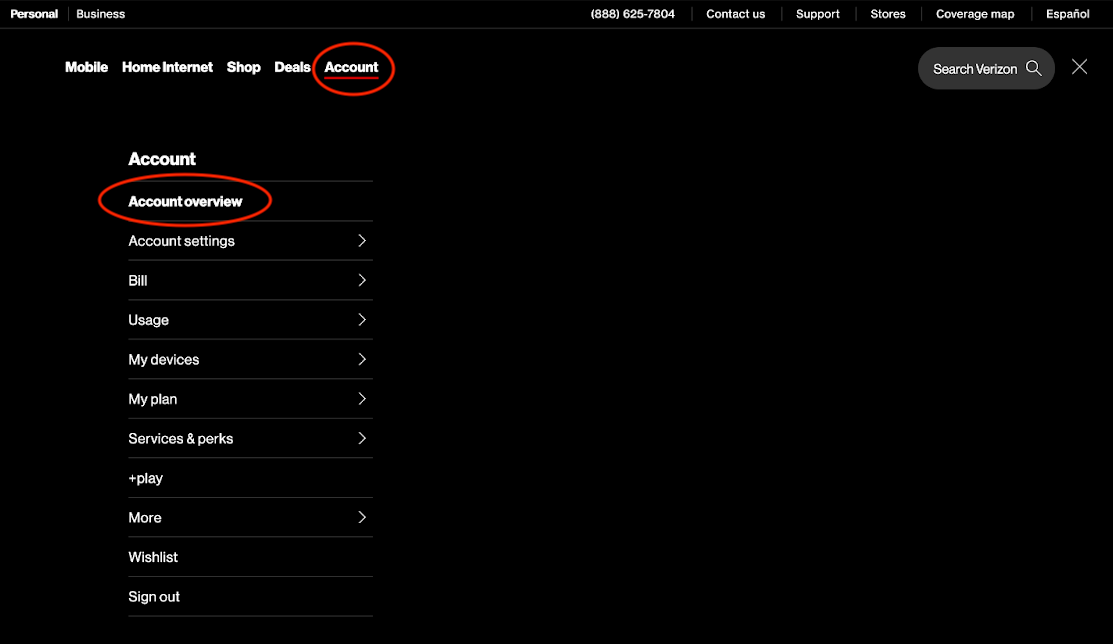Image resolution: width=1113 pixels, height=644 pixels.
Task: Open My devices entry
Action: 251,359
